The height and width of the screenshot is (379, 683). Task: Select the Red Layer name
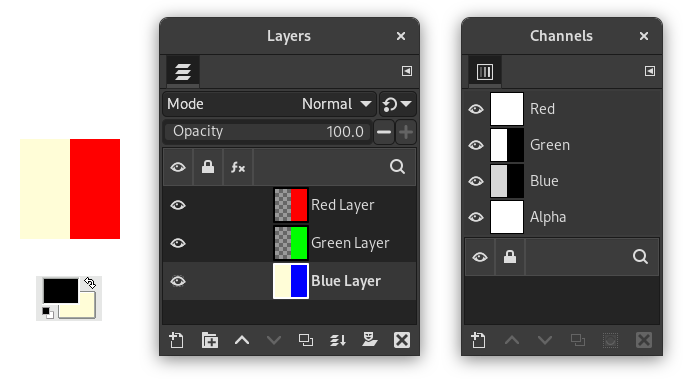click(x=343, y=205)
